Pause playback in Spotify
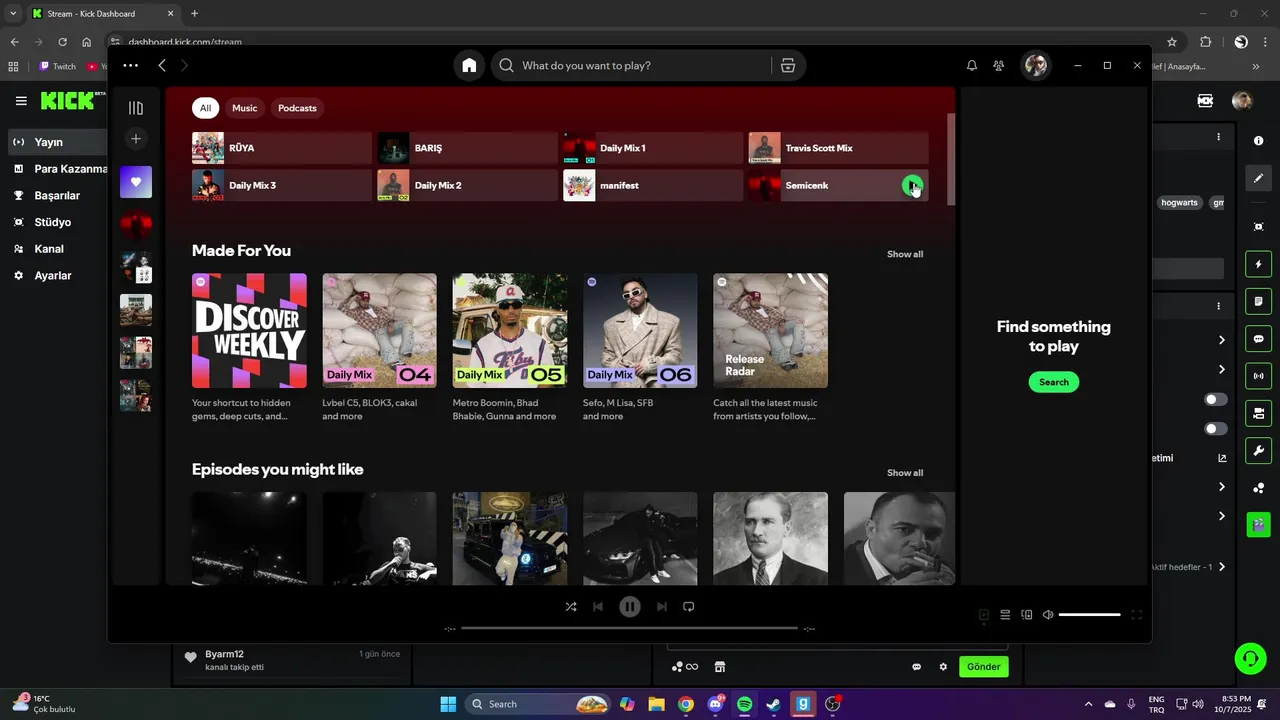Screen dimensions: 1280x720 coord(629,606)
